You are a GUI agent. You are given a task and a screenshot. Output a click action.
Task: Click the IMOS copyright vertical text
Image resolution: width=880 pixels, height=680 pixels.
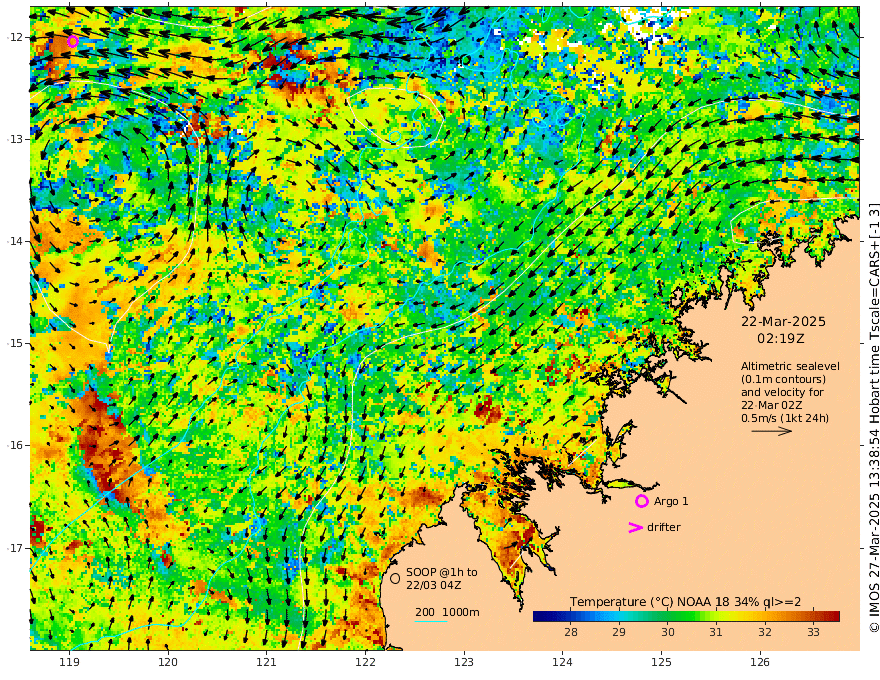tap(874, 417)
